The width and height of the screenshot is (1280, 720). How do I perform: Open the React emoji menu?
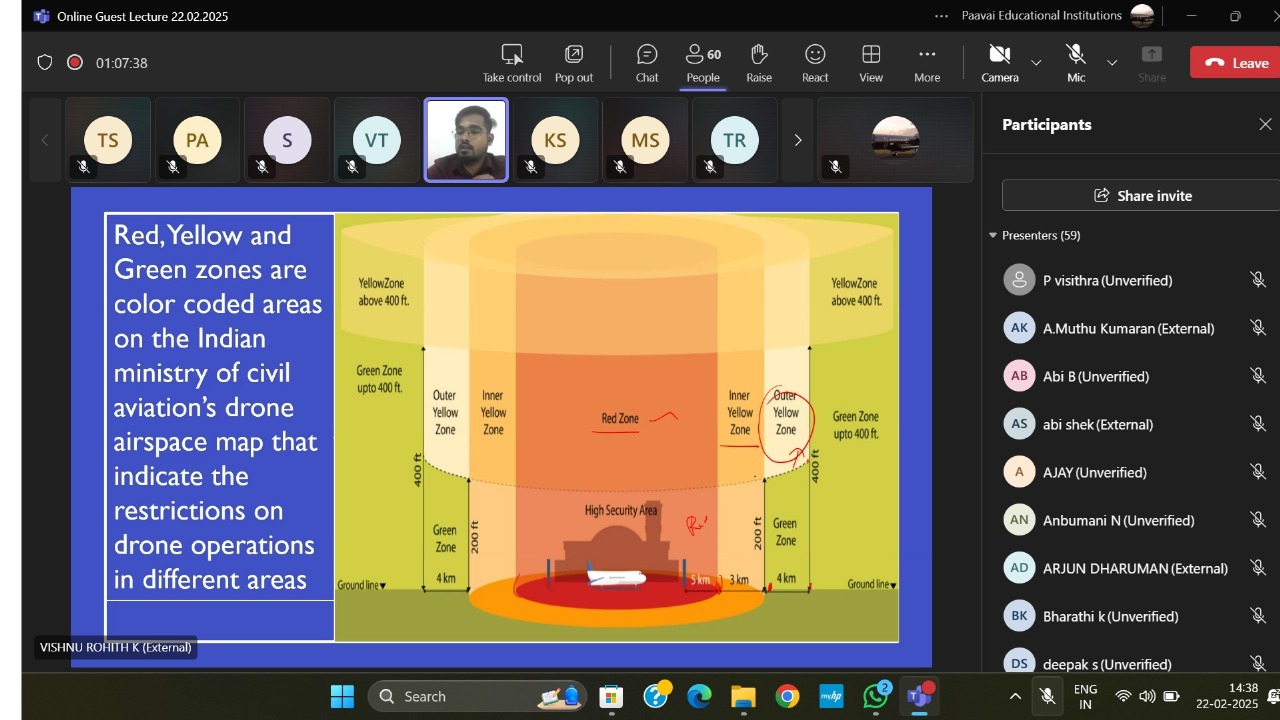[815, 63]
